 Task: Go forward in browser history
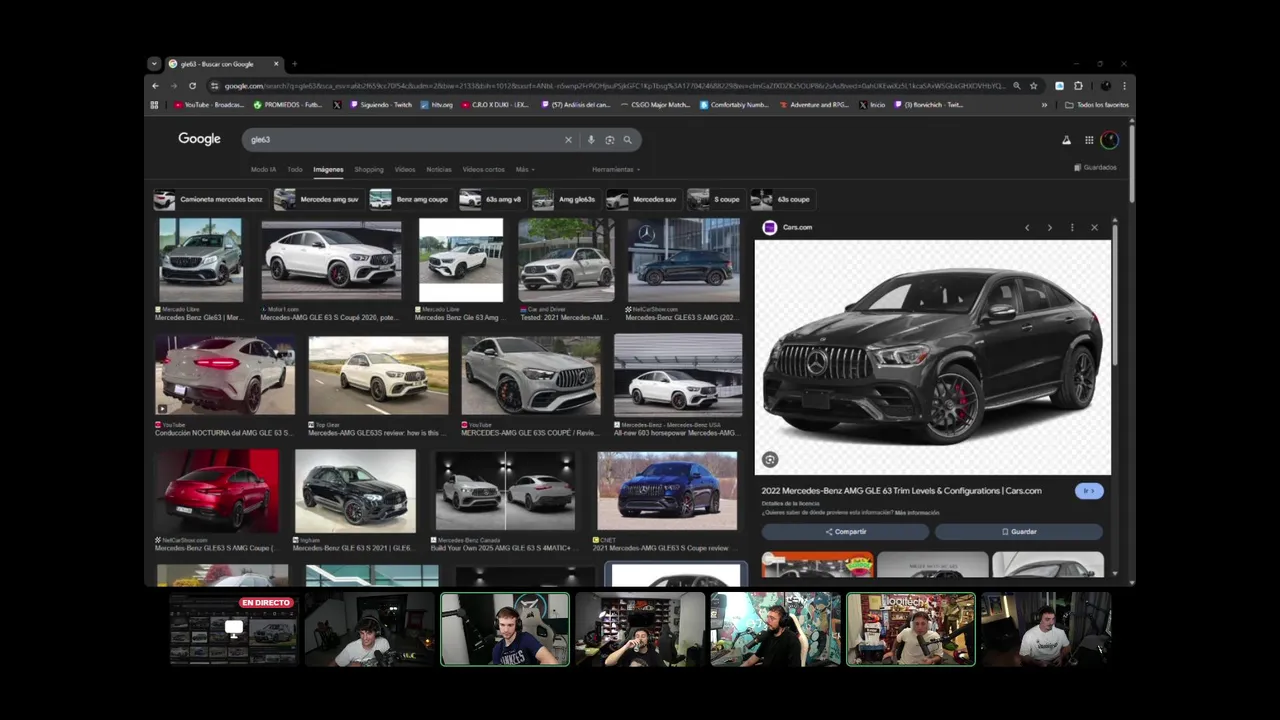click(x=173, y=86)
